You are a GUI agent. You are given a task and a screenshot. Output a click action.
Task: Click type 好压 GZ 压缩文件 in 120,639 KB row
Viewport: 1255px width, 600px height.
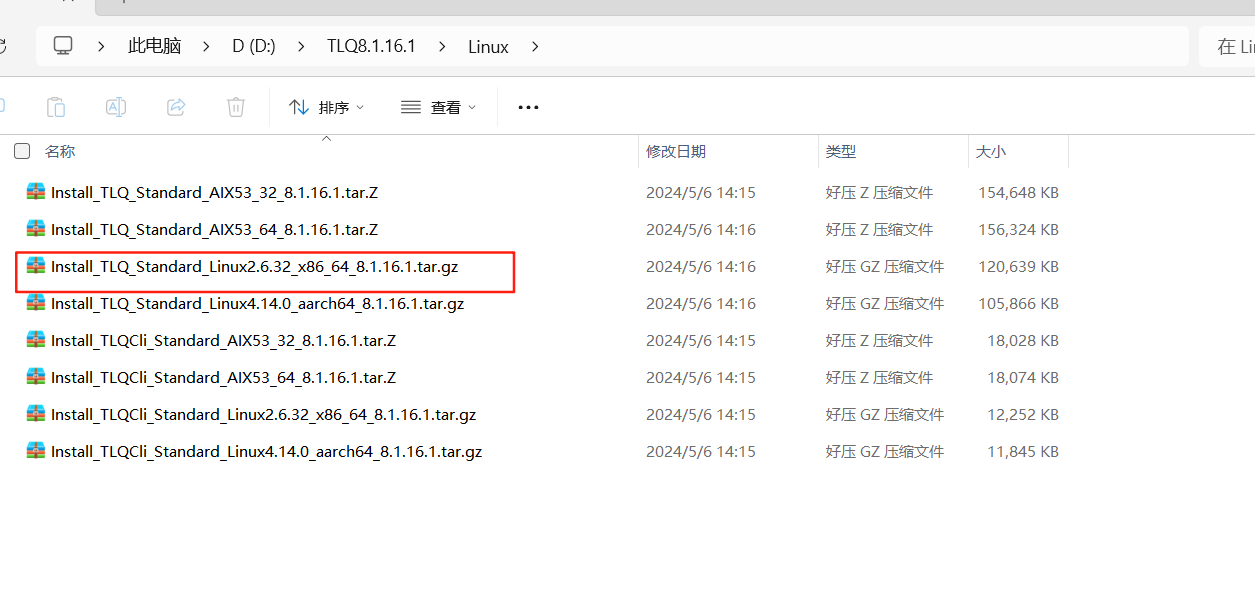click(885, 266)
